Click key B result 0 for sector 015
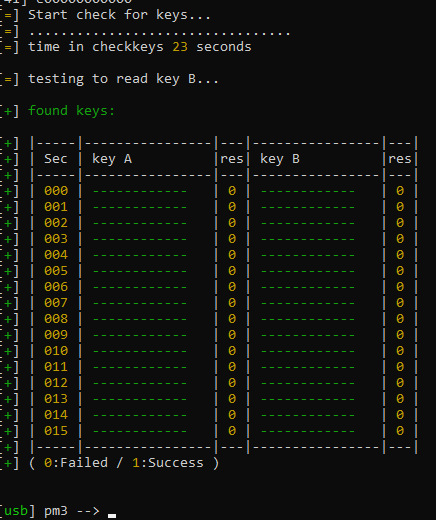 [400, 431]
